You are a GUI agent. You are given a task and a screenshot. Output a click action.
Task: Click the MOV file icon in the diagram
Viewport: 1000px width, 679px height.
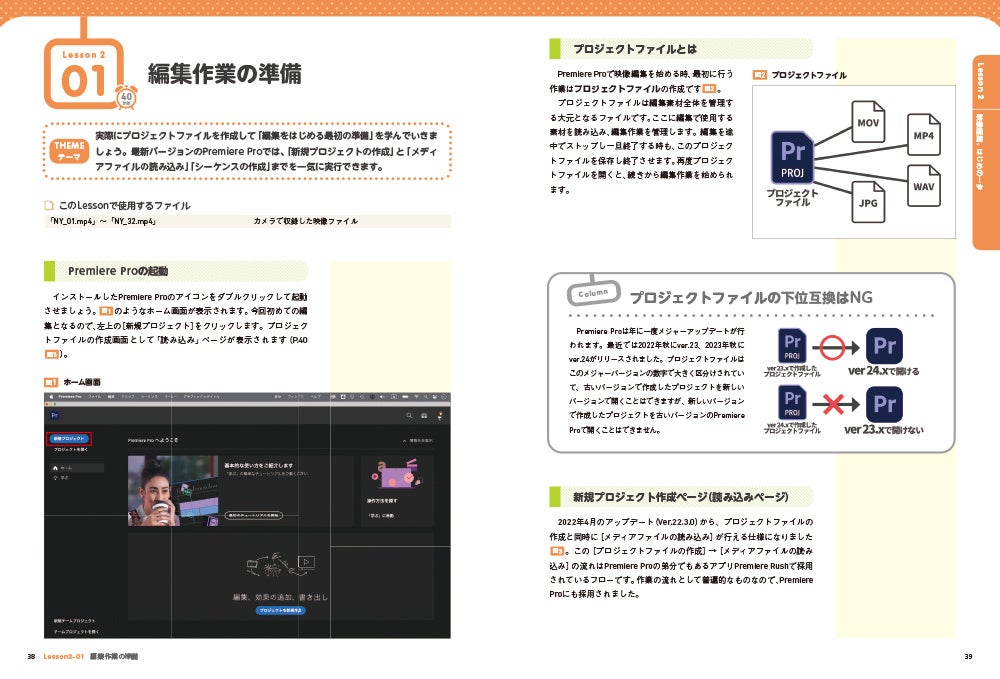(868, 122)
